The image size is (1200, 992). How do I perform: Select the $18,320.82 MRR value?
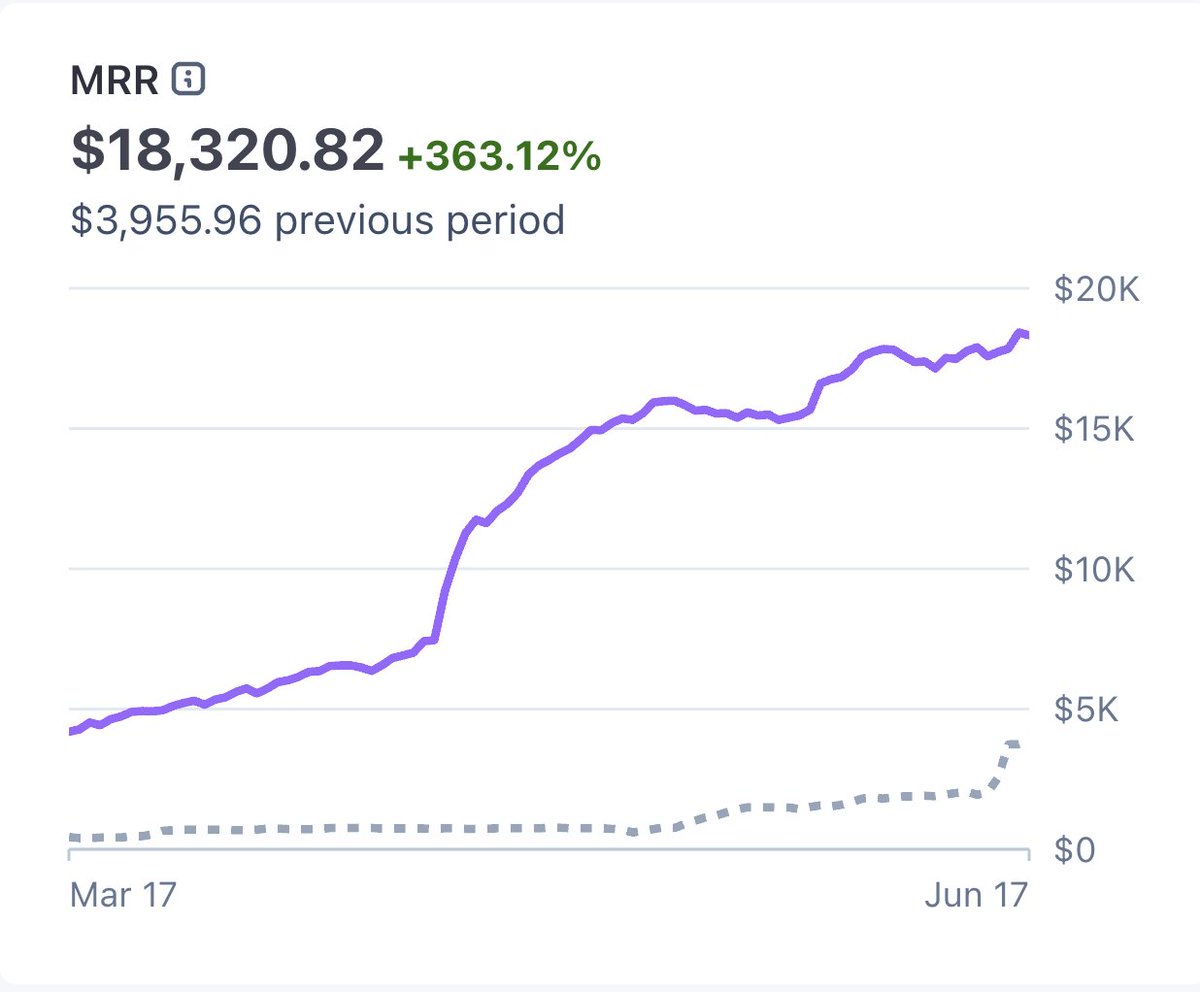pyautogui.click(x=228, y=150)
